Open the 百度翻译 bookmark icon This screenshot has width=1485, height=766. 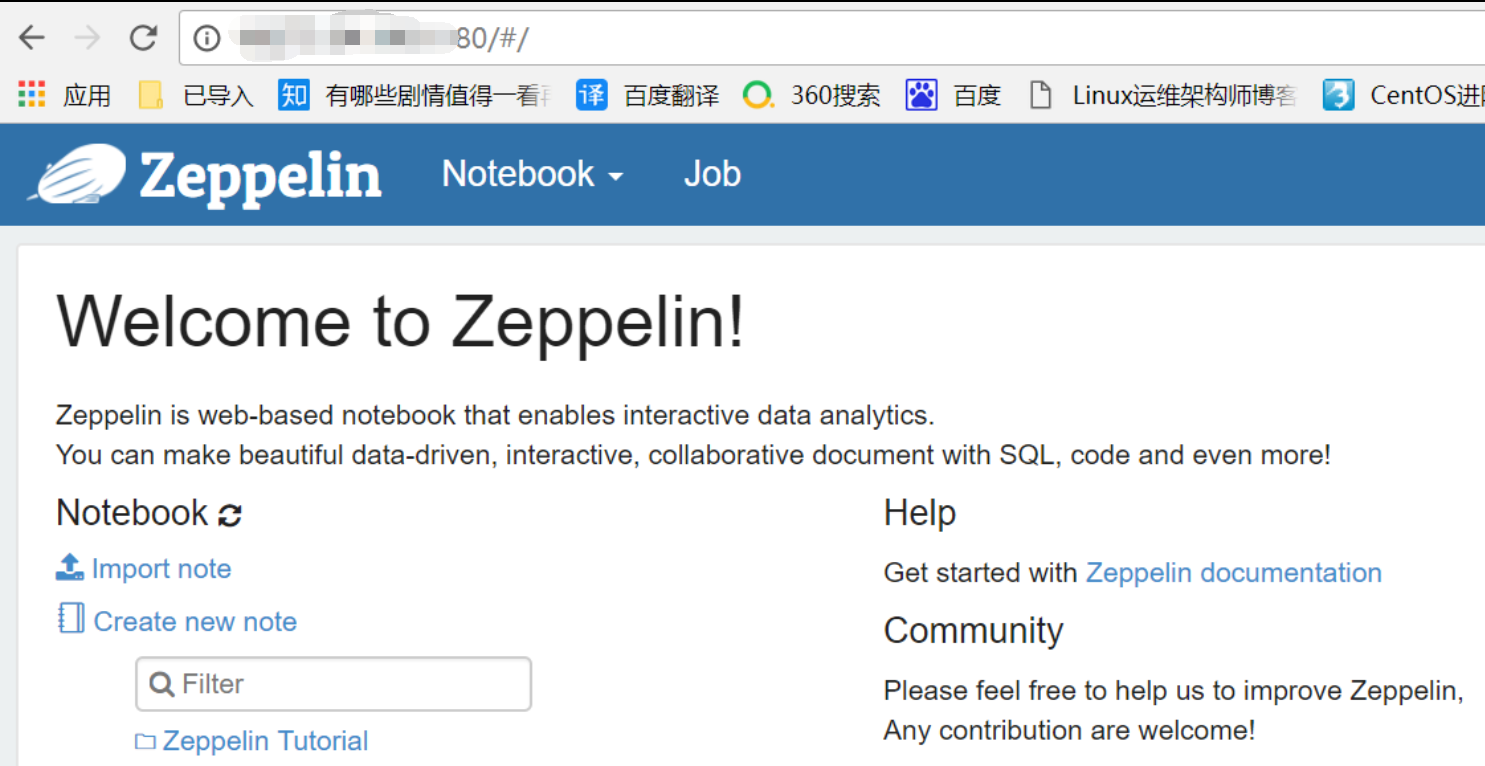[x=591, y=93]
